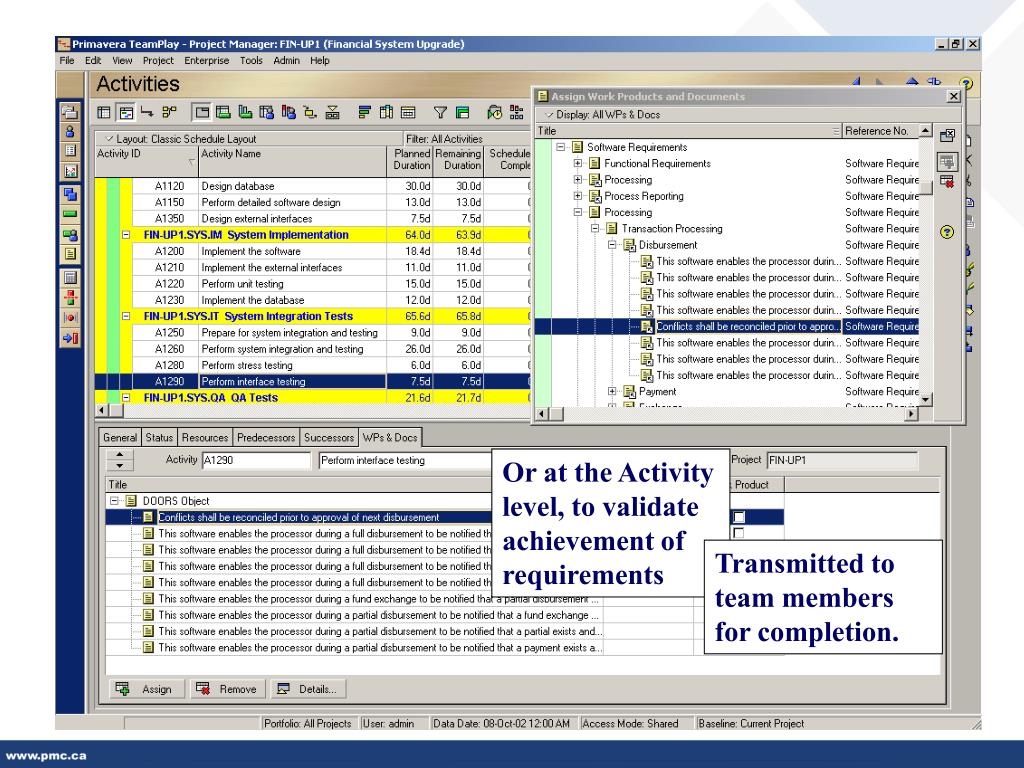Expand the Functional Requirements tree node

point(577,163)
